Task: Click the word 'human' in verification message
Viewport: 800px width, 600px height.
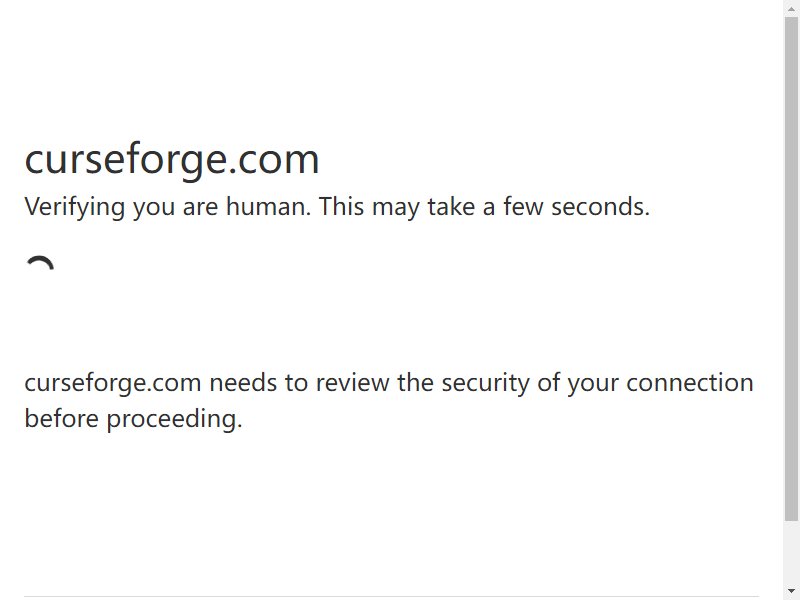Action: (x=266, y=207)
